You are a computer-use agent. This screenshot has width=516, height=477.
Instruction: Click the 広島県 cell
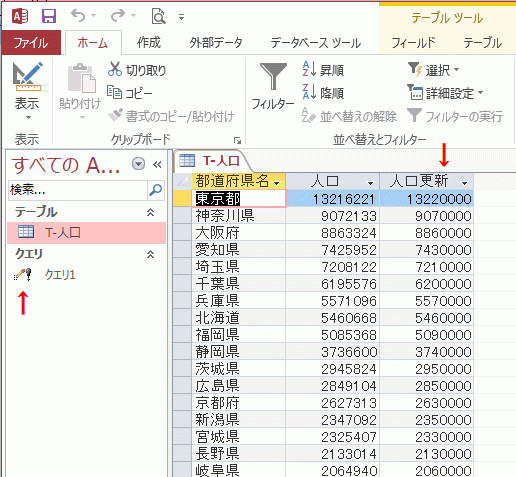[x=239, y=386]
